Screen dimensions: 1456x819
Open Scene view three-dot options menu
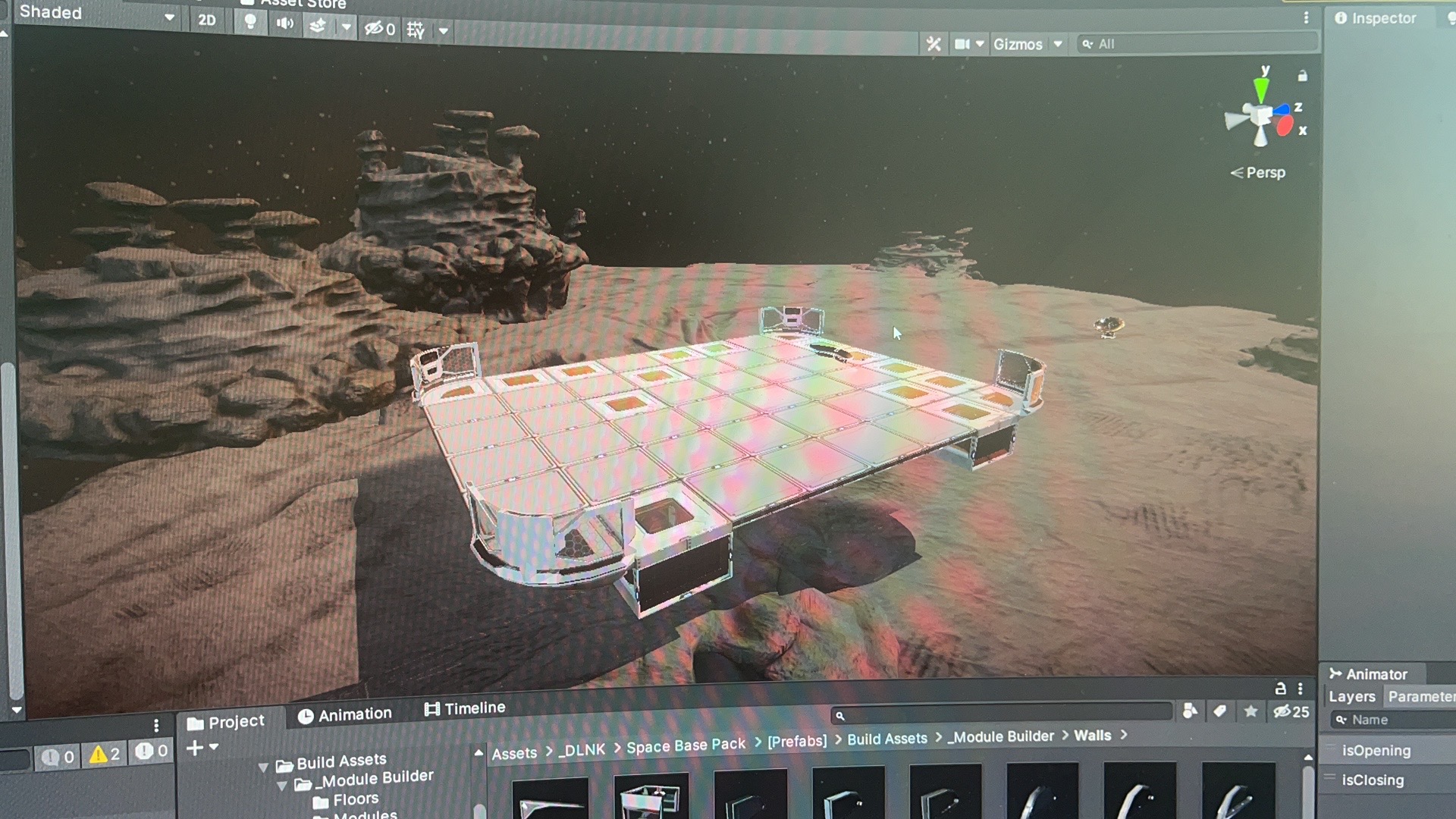coord(1306,17)
